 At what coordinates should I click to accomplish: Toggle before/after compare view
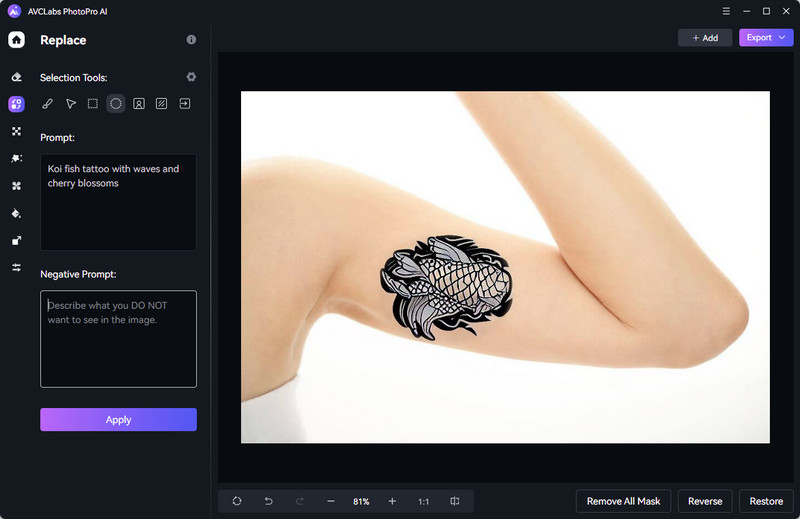(x=455, y=501)
